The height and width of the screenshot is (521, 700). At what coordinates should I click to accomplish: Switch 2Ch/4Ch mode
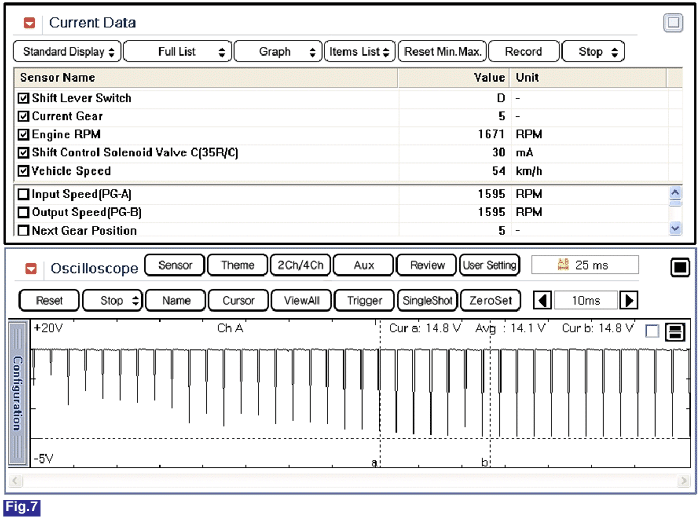tap(300, 265)
